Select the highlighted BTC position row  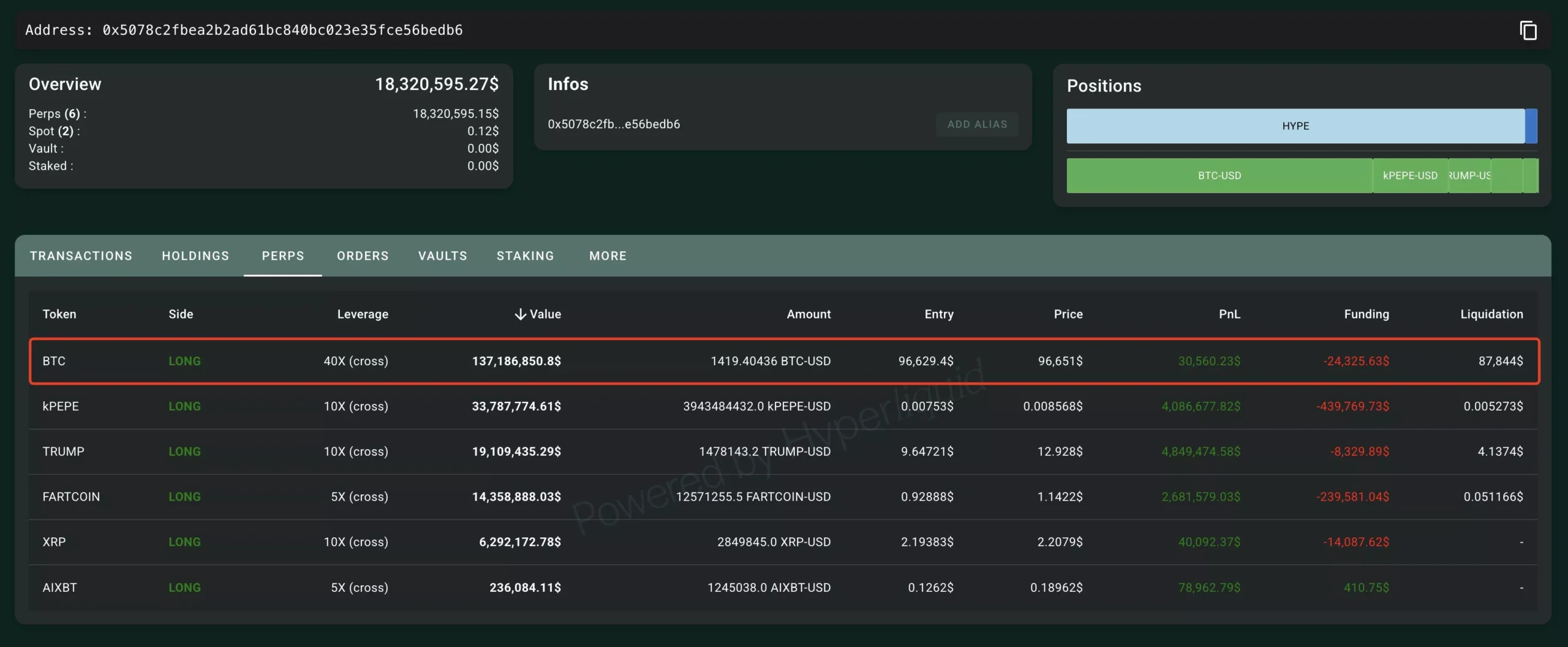coord(784,361)
